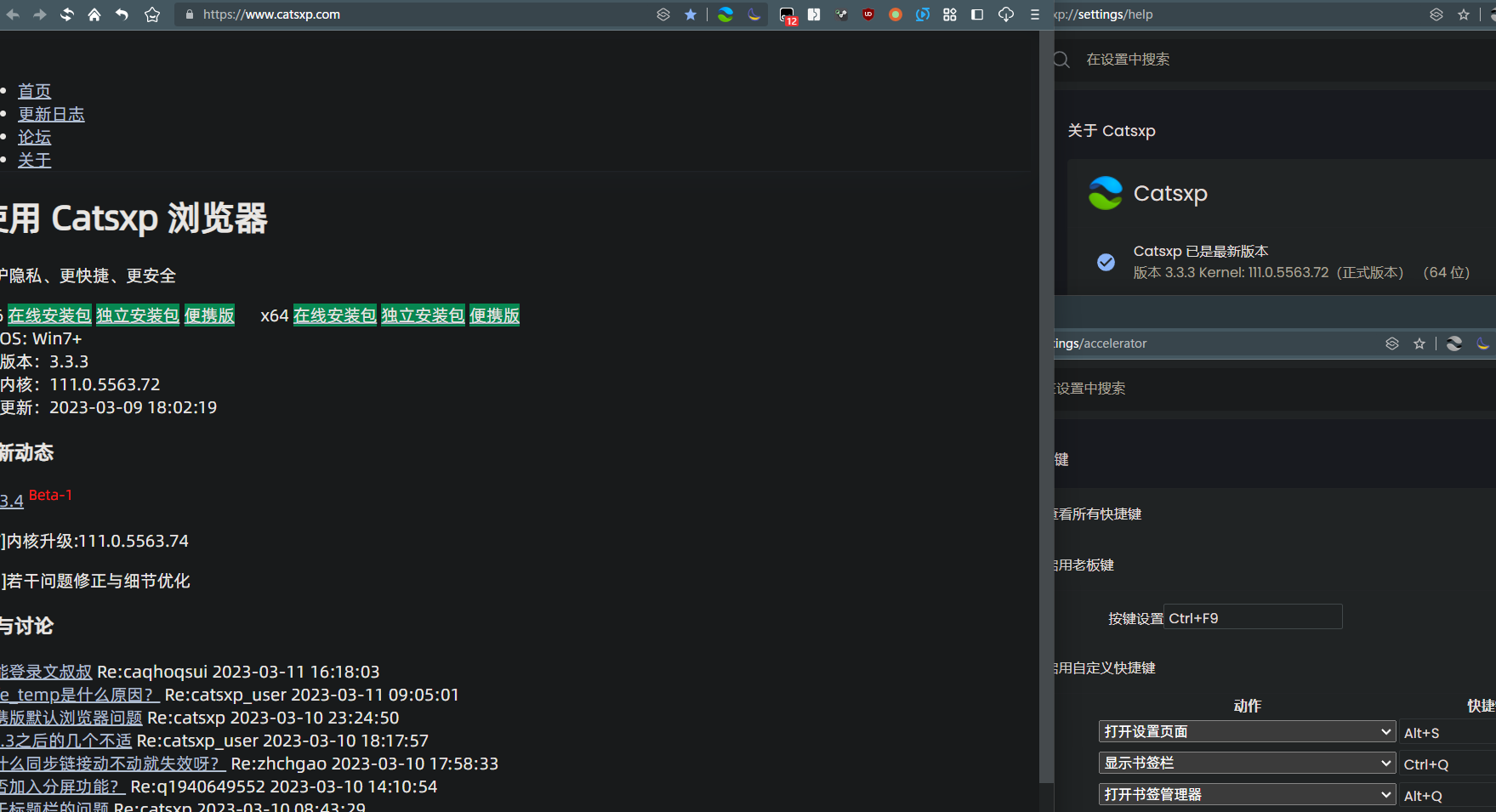This screenshot has width=1496, height=812.
Task: Open the home page via house icon
Action: 94,14
